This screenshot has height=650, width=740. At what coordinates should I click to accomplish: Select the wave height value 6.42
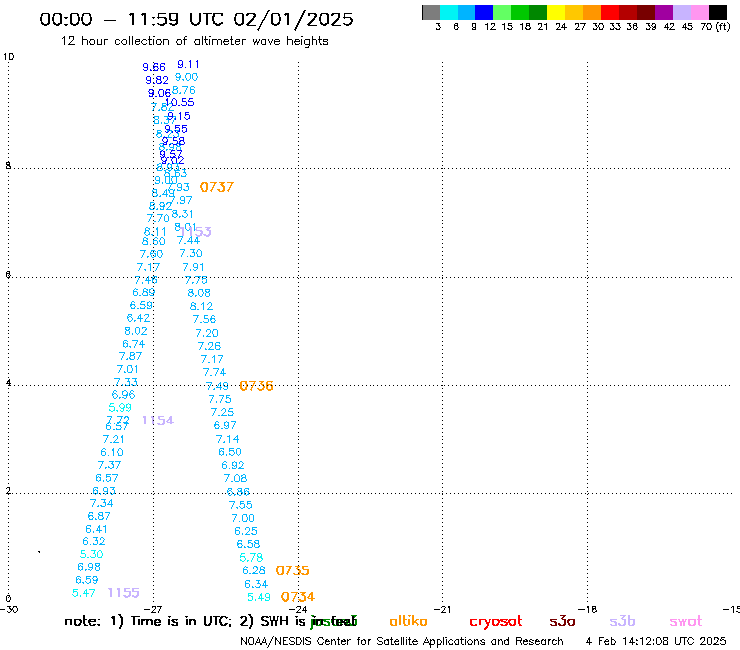coord(138,319)
